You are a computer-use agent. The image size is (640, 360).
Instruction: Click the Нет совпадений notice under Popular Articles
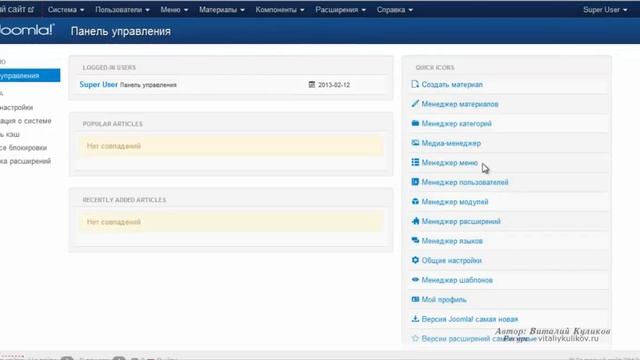point(231,146)
